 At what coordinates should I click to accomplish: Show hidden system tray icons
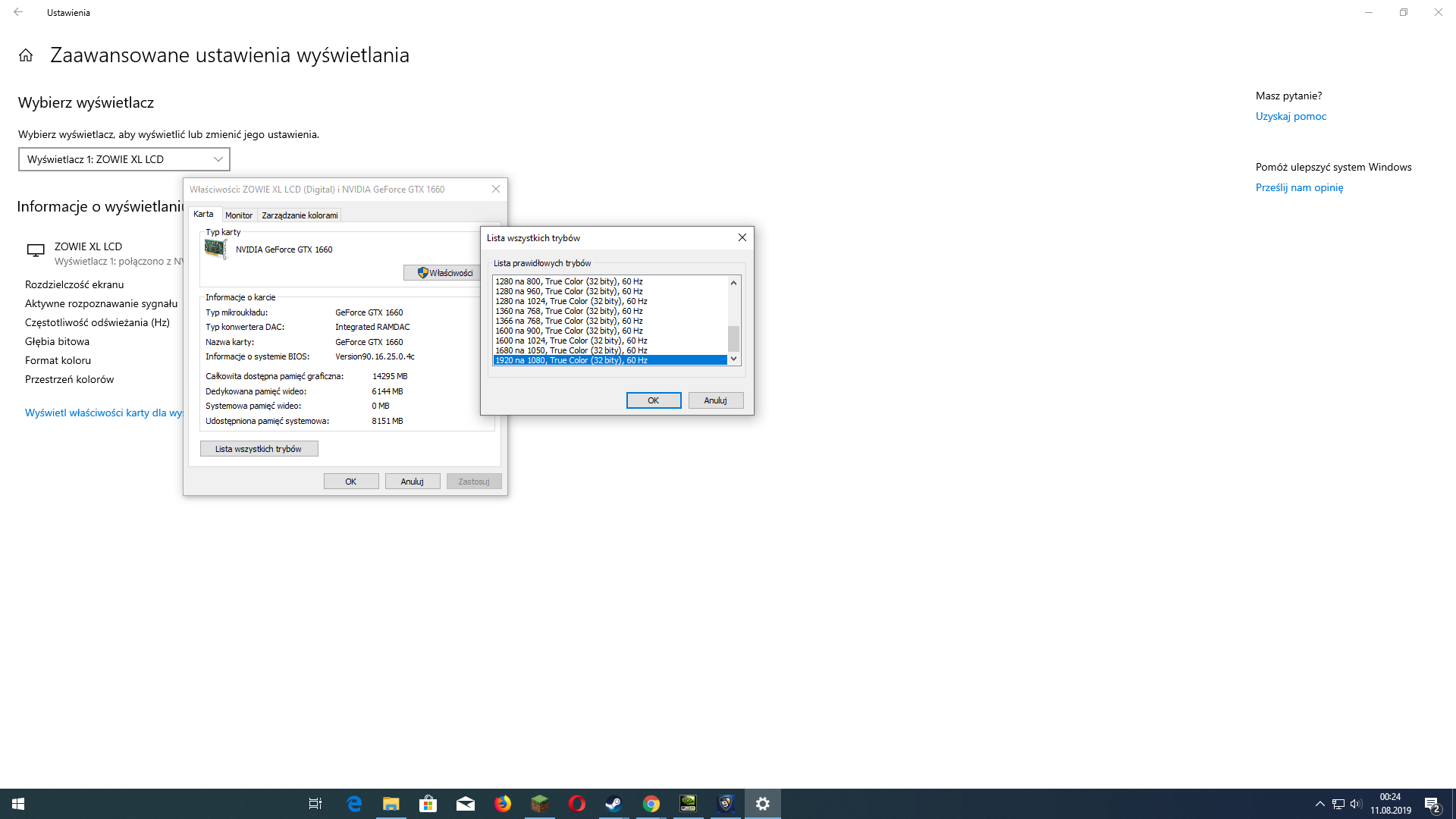(x=1319, y=804)
